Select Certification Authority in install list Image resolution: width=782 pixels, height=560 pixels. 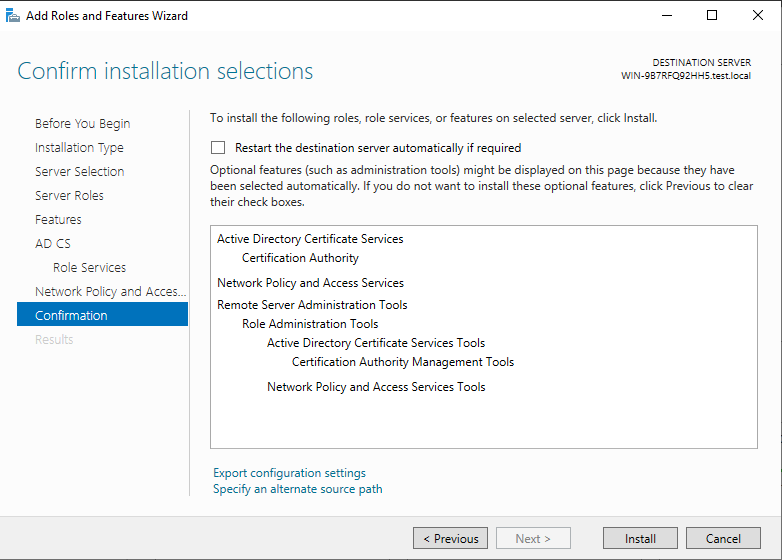(300, 258)
